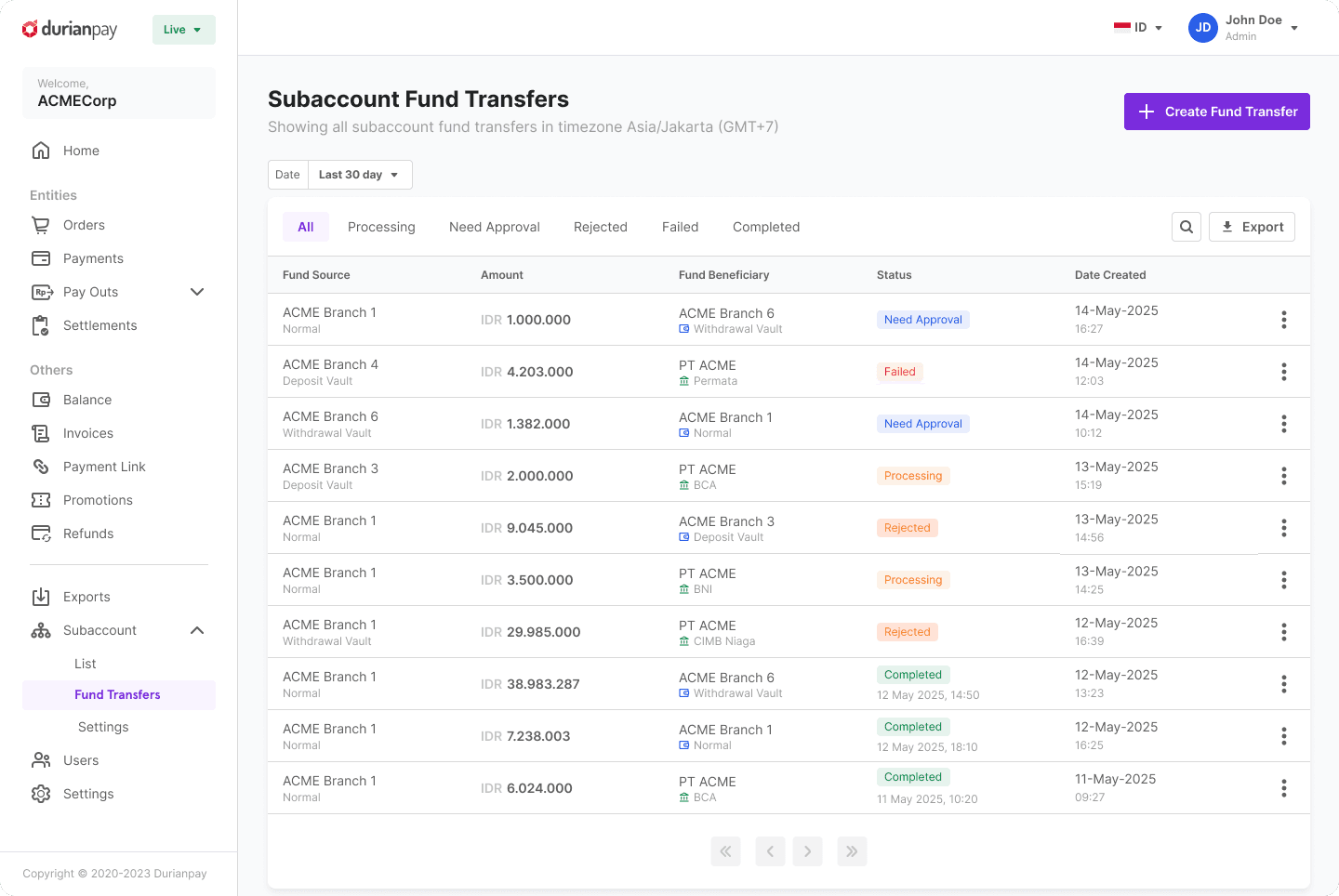The width and height of the screenshot is (1339, 896).
Task: Click the ACMECorp welcome card
Action: coord(119,93)
